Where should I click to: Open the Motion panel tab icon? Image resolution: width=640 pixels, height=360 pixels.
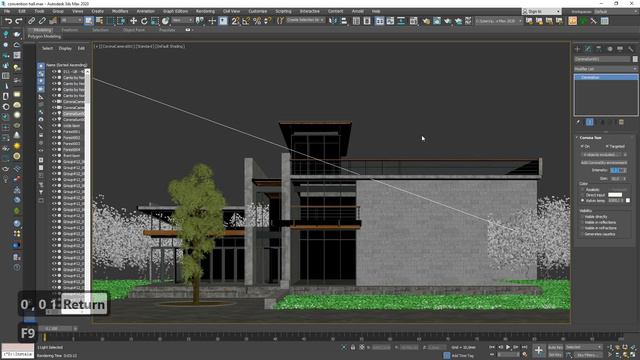(610, 49)
